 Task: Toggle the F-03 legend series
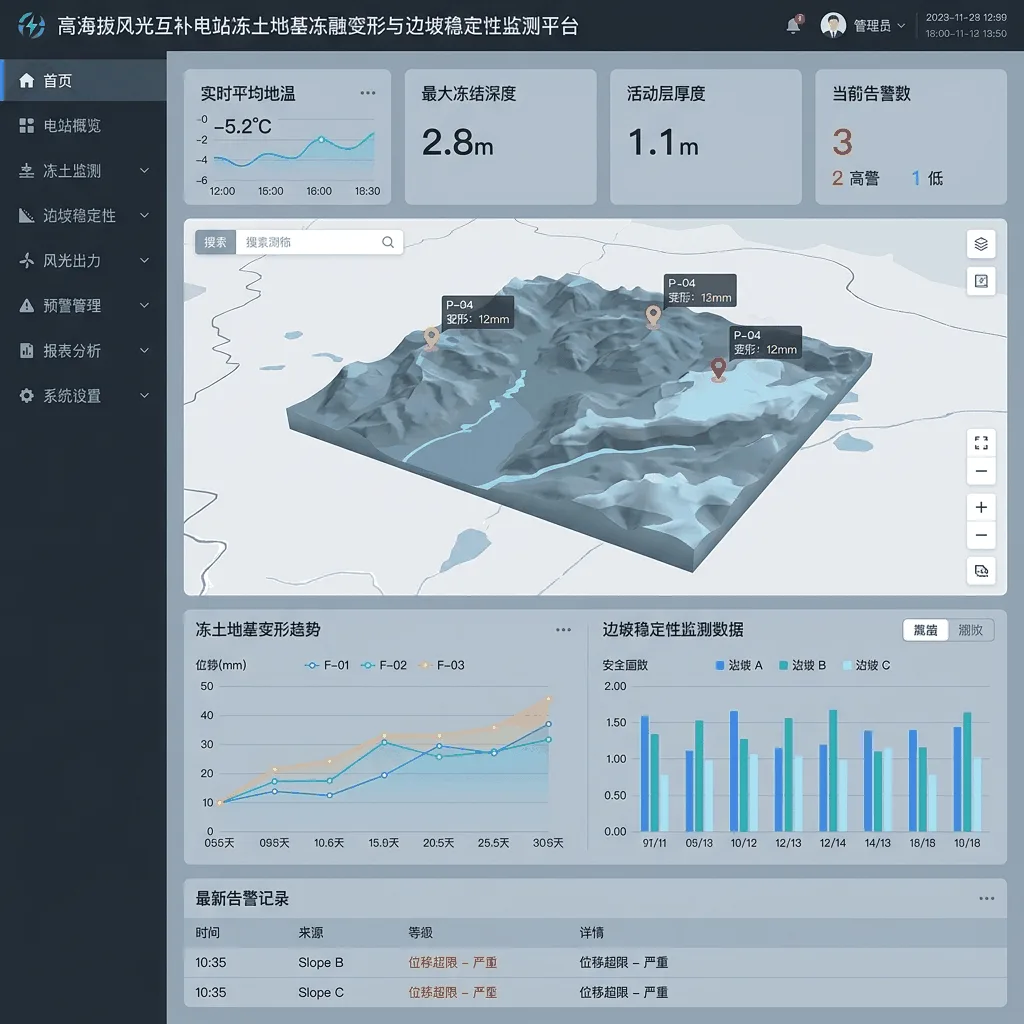[441, 665]
